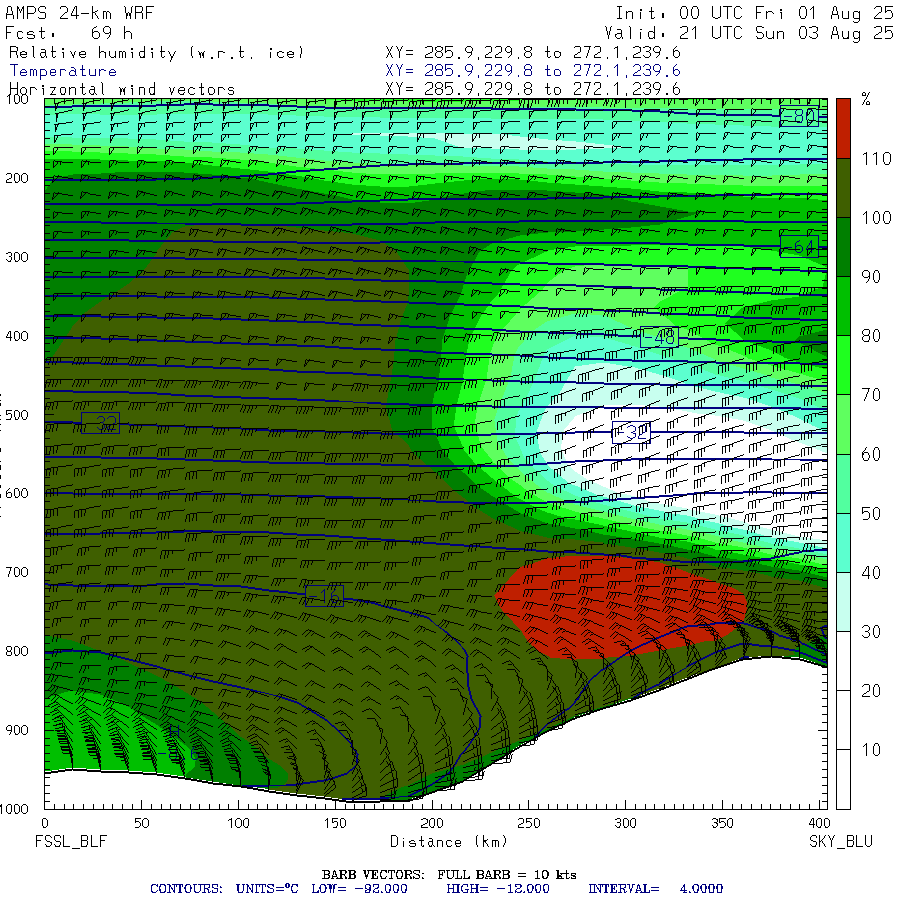Select the dark green colorbar segment between 90 and 100
The image size is (900, 900).
(843, 247)
